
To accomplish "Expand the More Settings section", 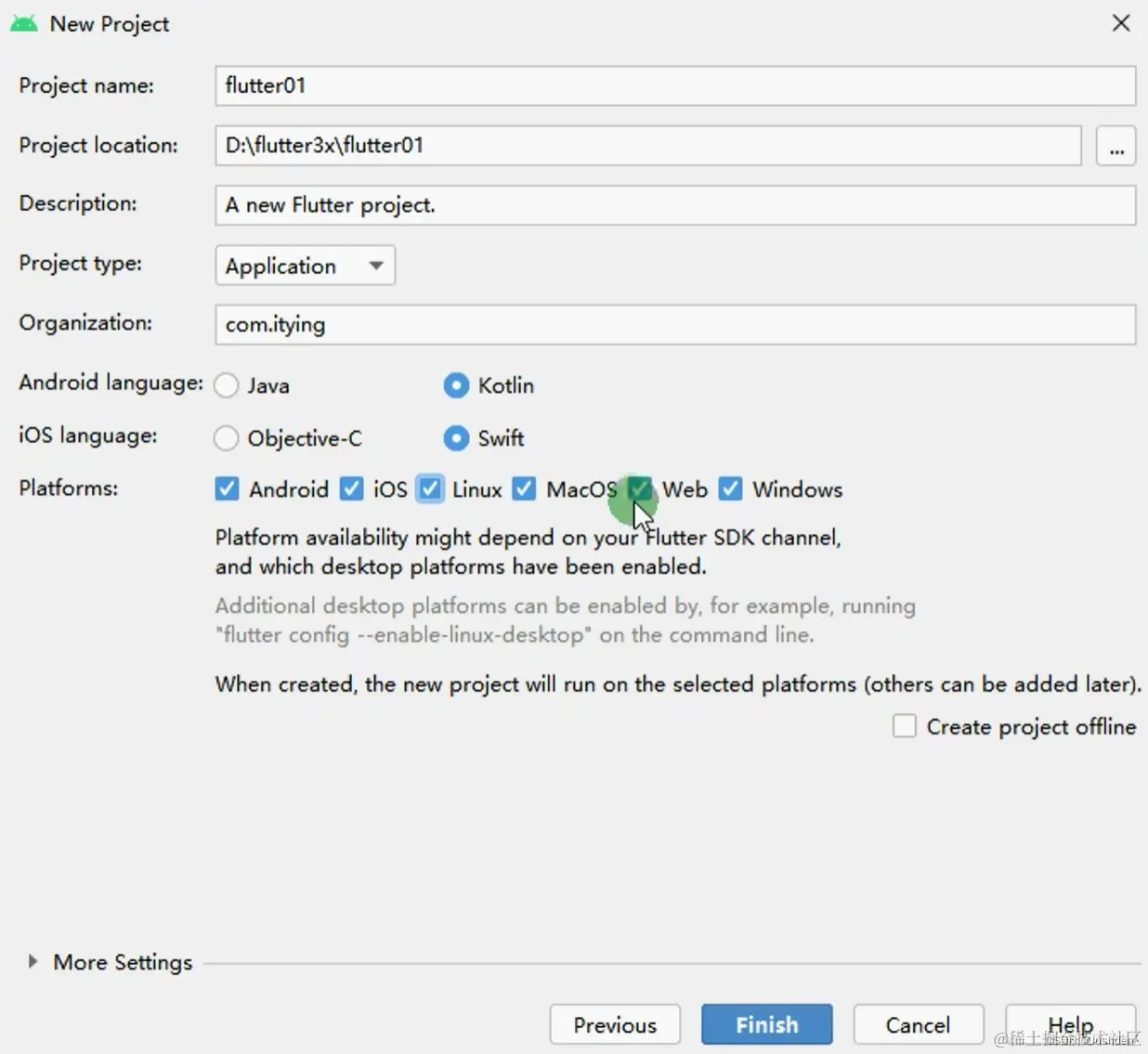I will point(33,962).
